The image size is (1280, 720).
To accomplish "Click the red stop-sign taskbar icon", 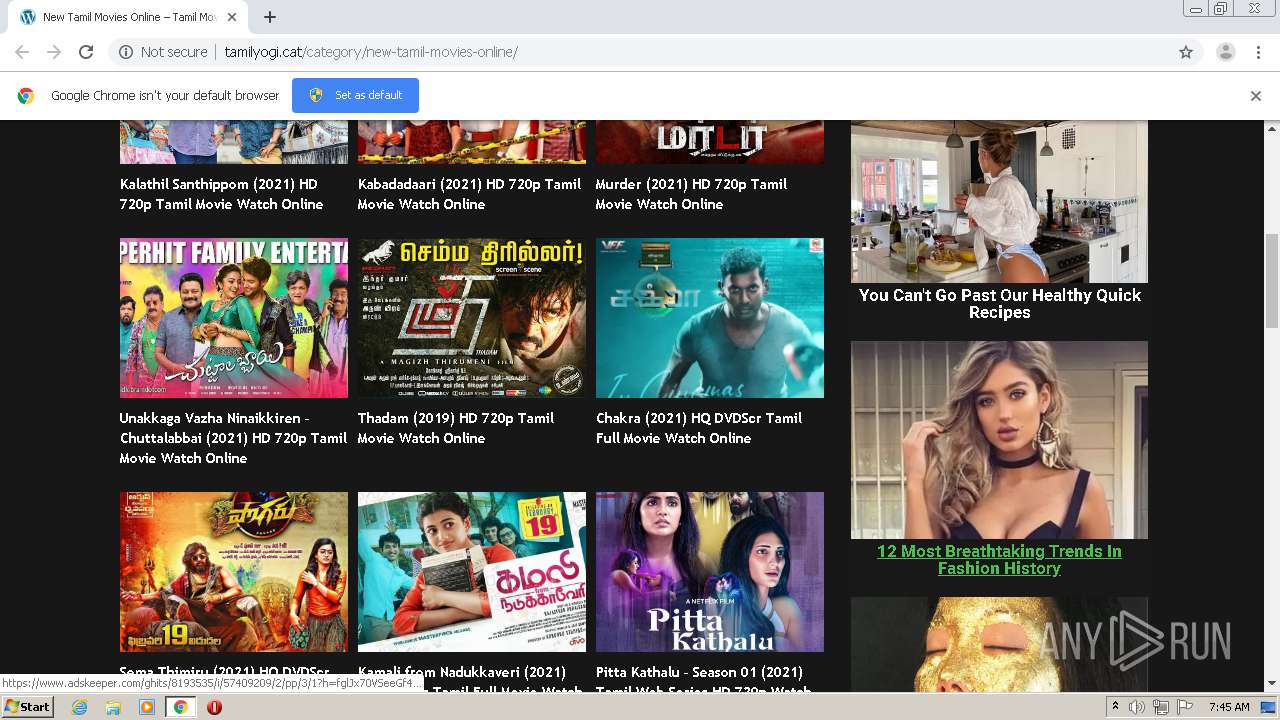I will [x=214, y=707].
